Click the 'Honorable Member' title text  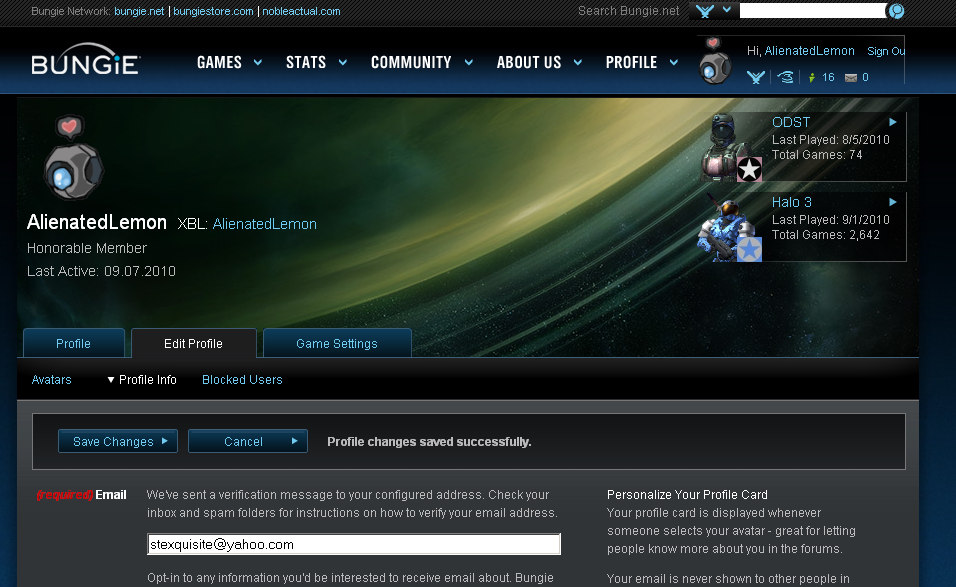[87, 248]
